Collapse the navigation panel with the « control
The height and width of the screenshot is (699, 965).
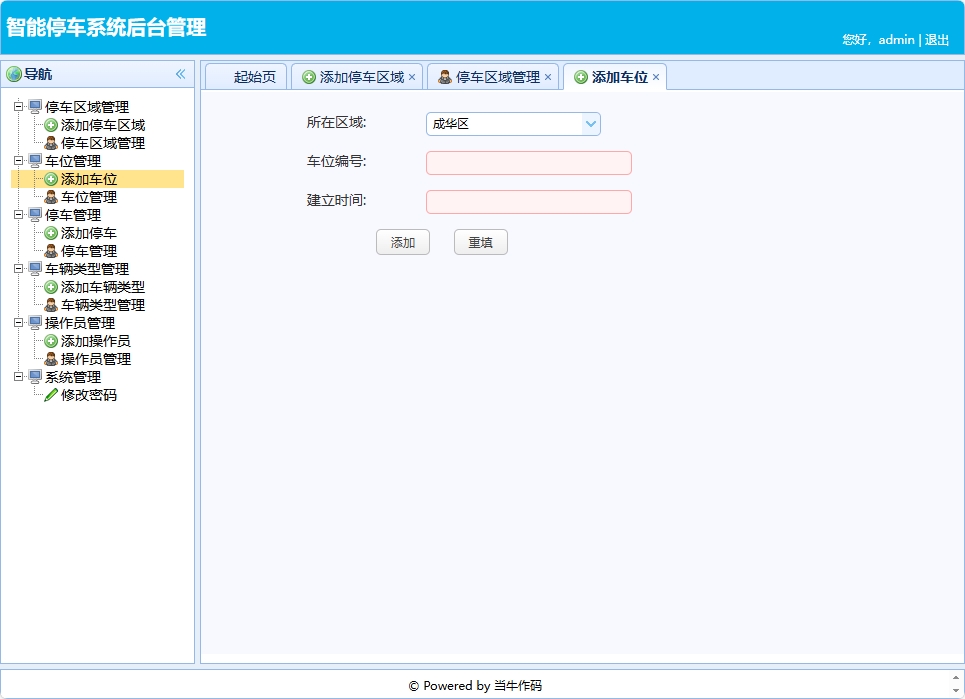(180, 73)
